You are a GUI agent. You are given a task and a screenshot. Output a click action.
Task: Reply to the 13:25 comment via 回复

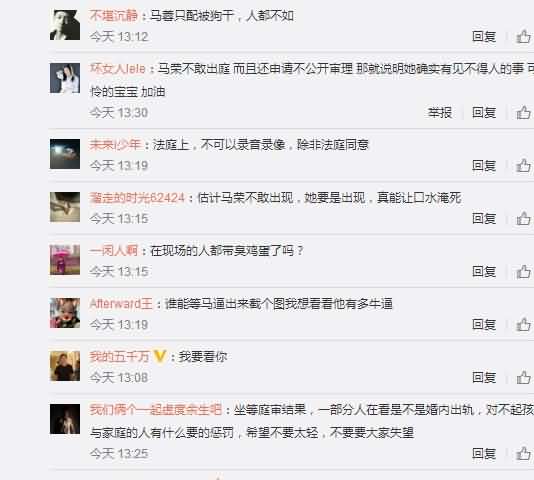coord(484,453)
